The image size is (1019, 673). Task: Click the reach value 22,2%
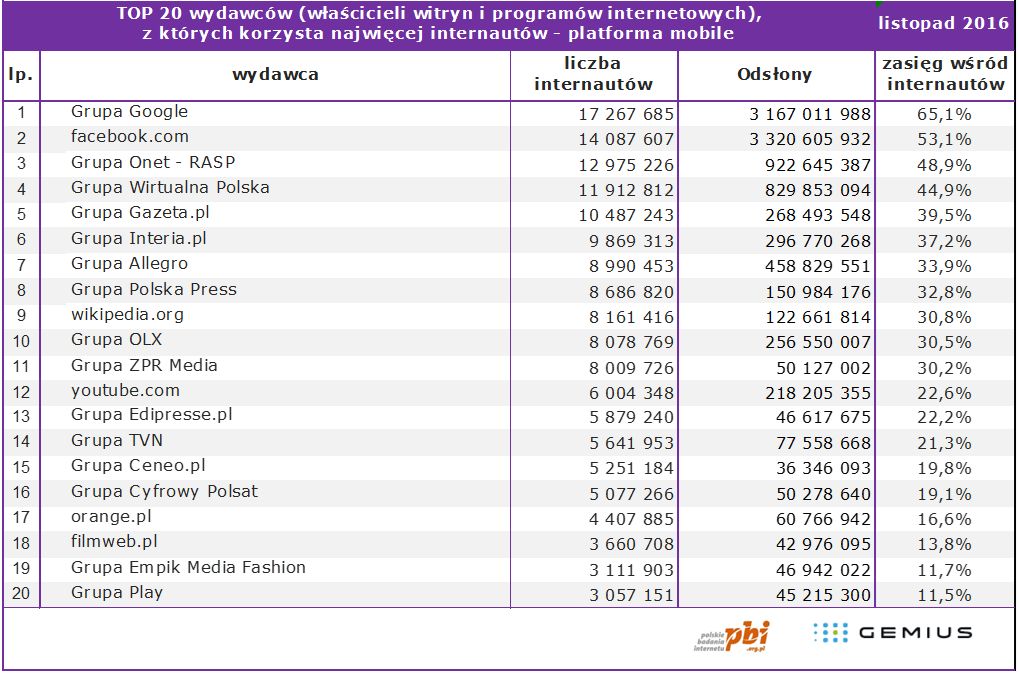(x=944, y=418)
